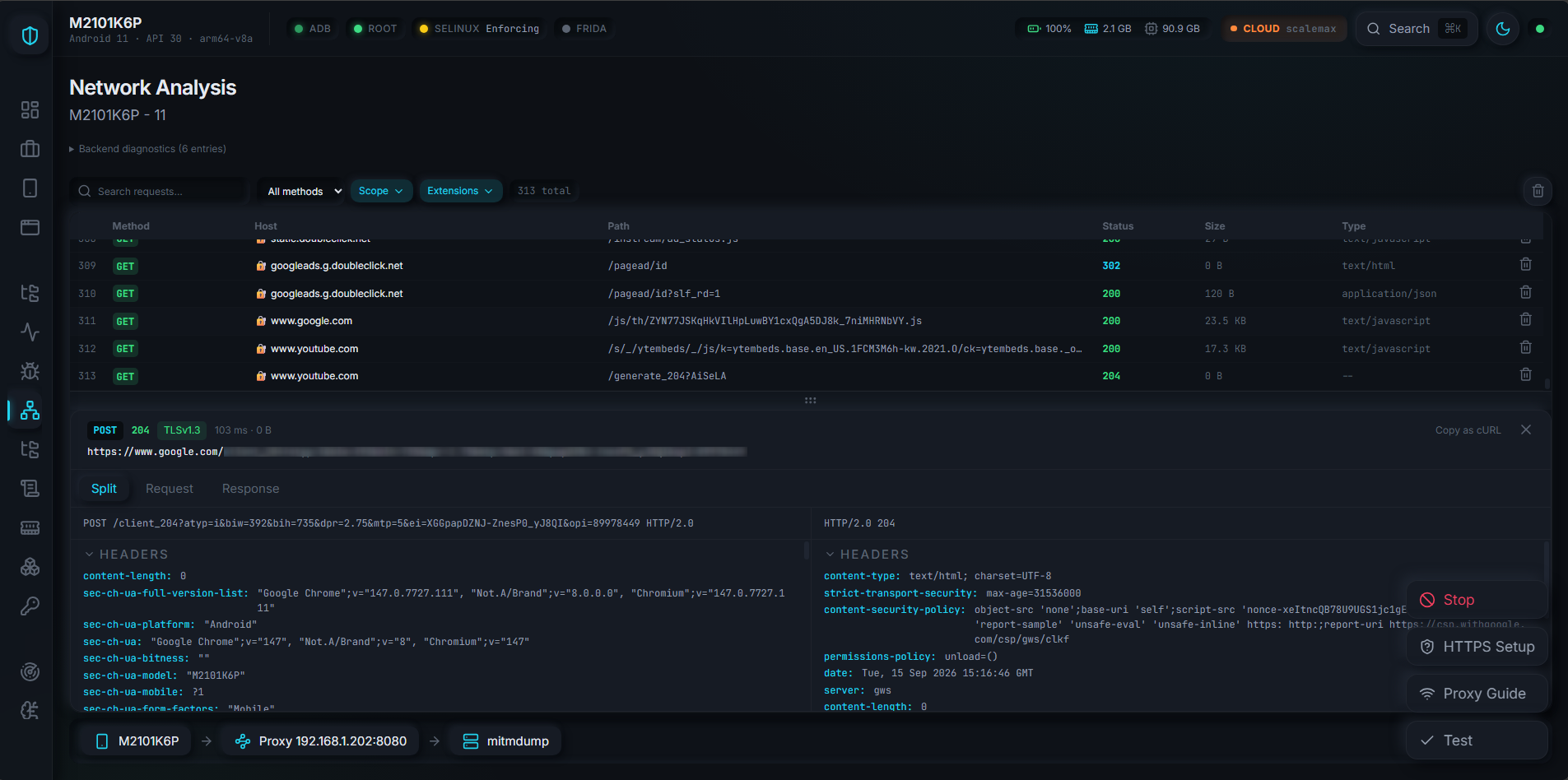This screenshot has height=780, width=1568.
Task: Open HTTPS Setup
Action: pos(1477,647)
